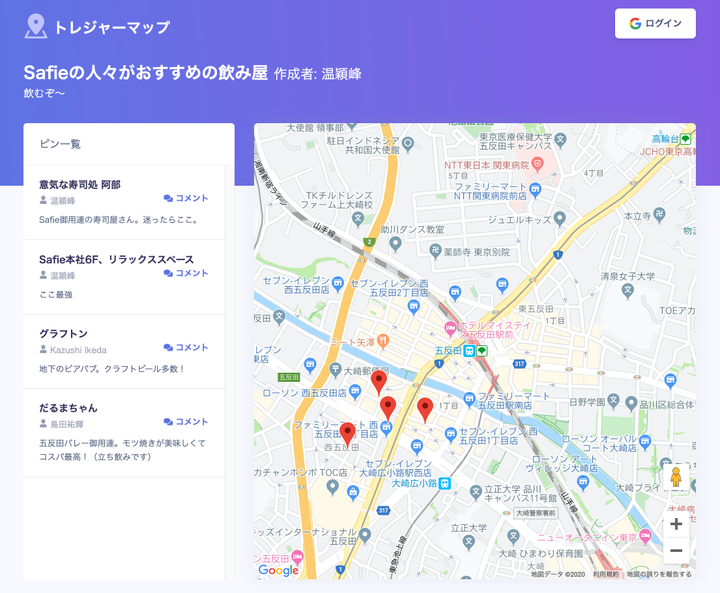720x593 pixels.
Task: Click the 東京医療保健大学 school marker
Action: [x=560, y=139]
